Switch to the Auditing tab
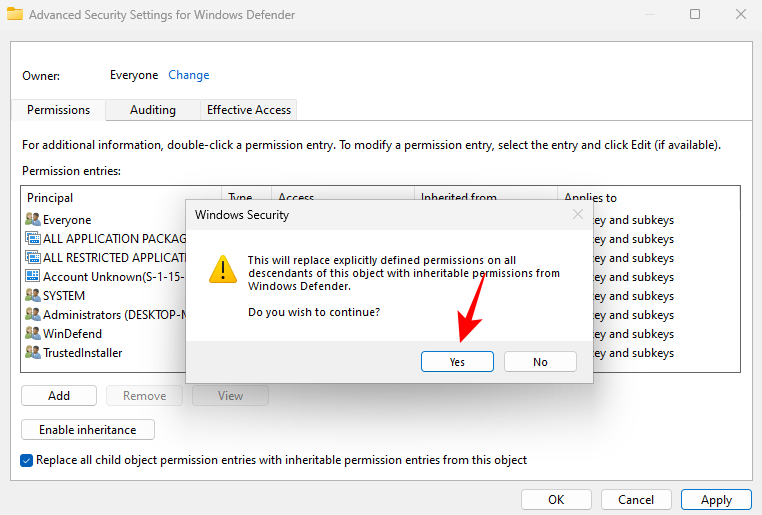 pyautogui.click(x=152, y=110)
